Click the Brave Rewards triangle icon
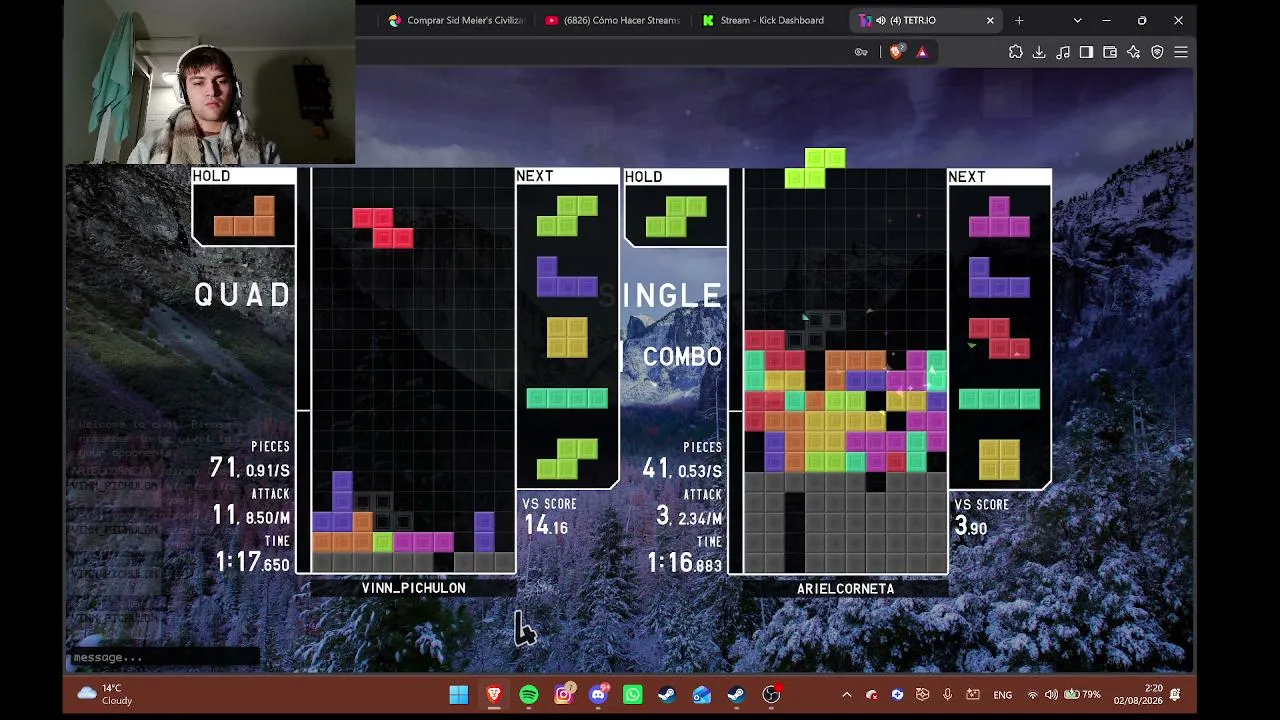 [922, 52]
